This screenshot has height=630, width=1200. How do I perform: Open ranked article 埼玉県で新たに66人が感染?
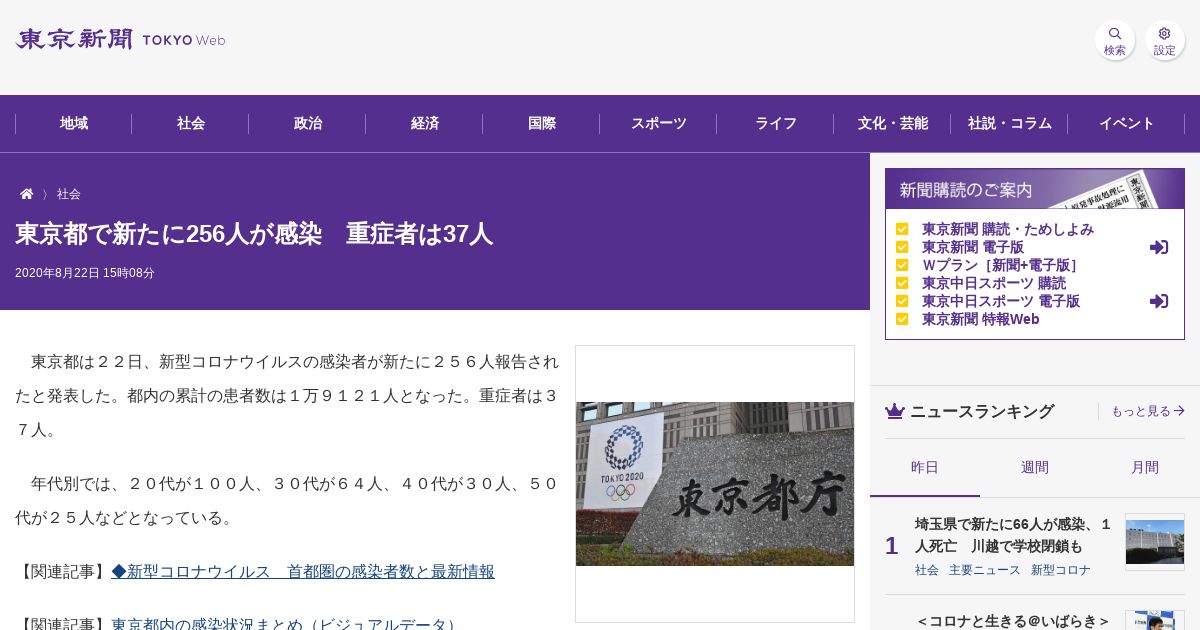[1013, 535]
